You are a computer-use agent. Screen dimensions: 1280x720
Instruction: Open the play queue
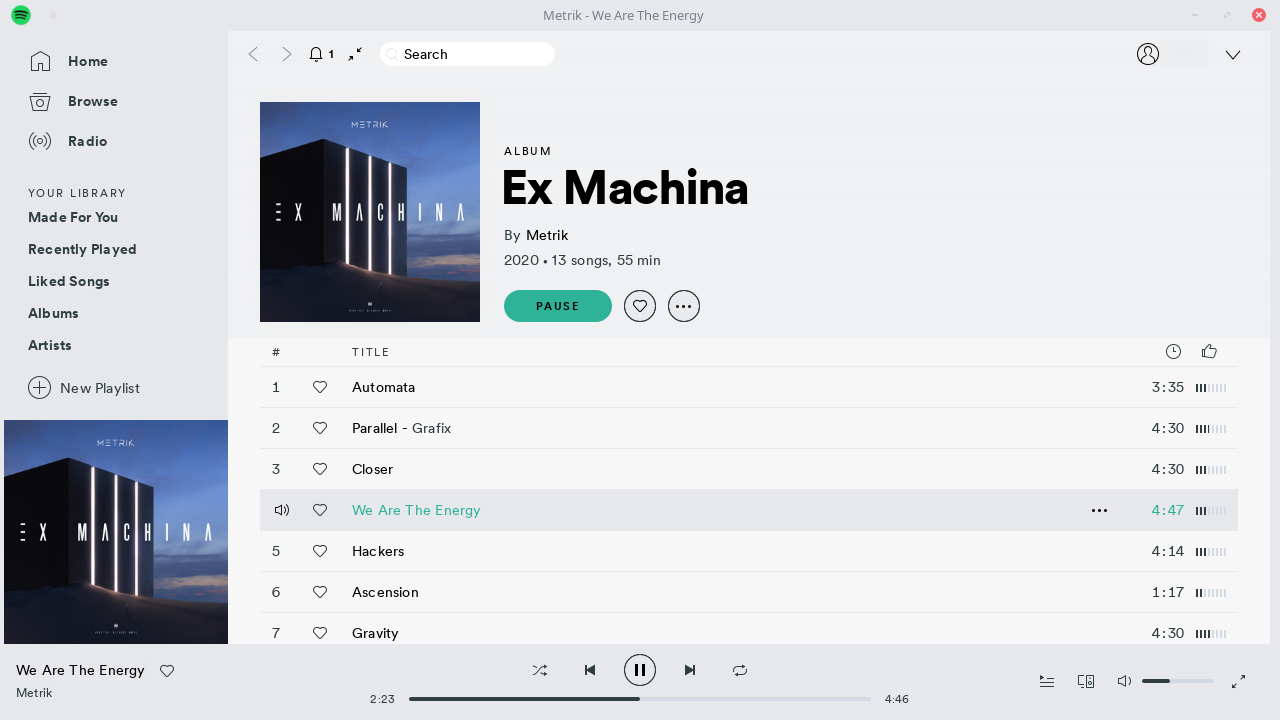click(1047, 681)
